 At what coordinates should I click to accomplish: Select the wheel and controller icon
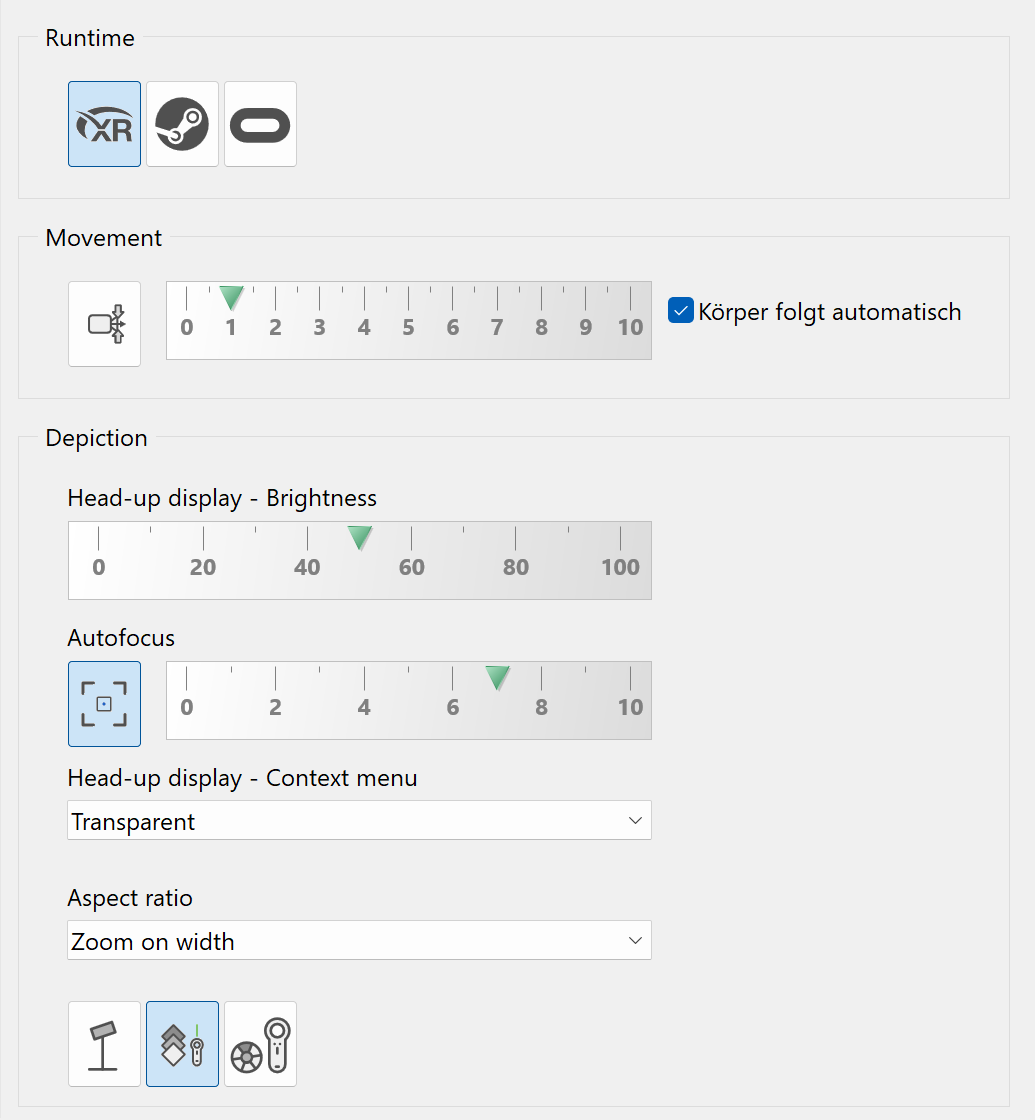pyautogui.click(x=260, y=1044)
